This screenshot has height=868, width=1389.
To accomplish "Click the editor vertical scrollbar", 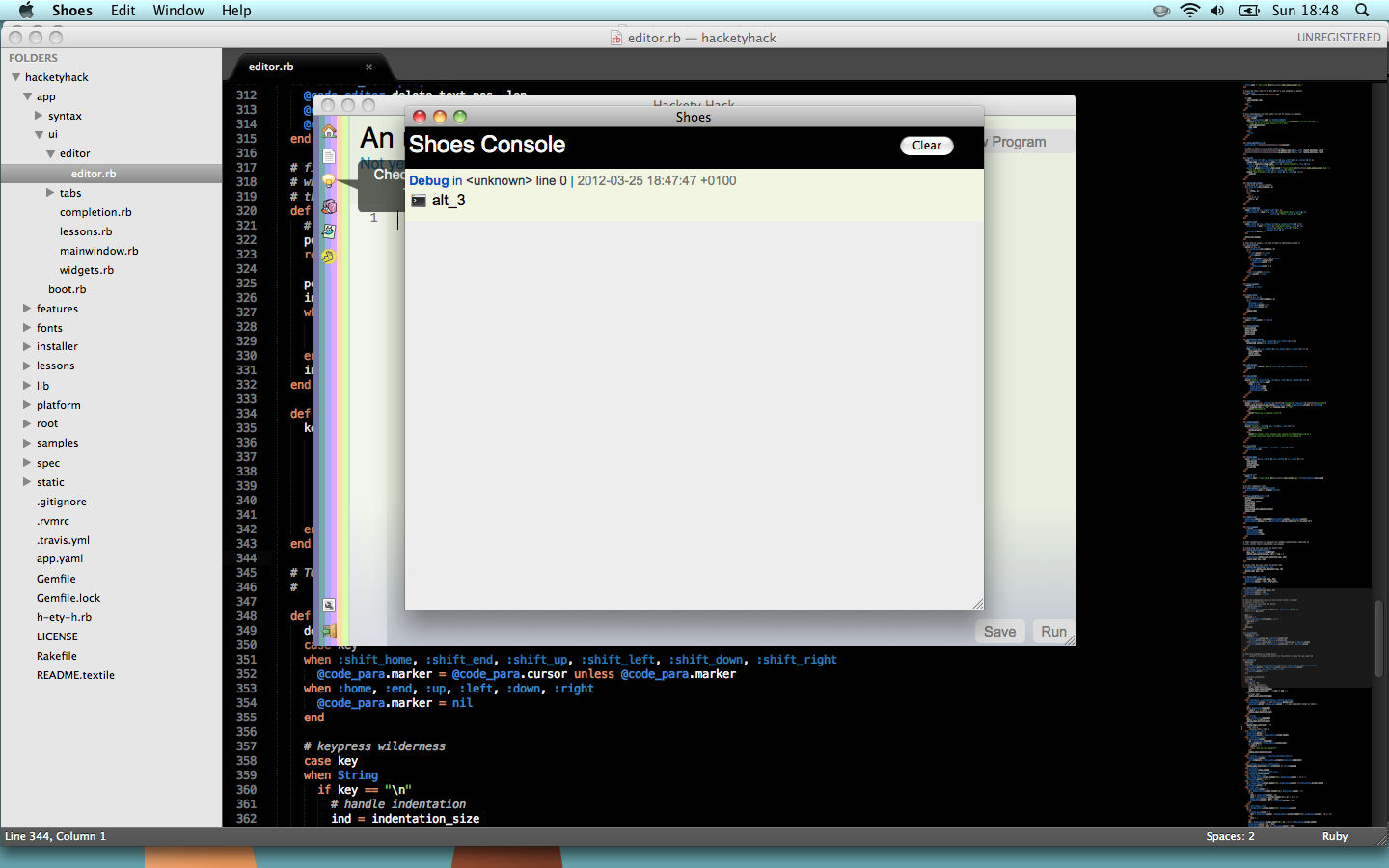I will (1379, 637).
